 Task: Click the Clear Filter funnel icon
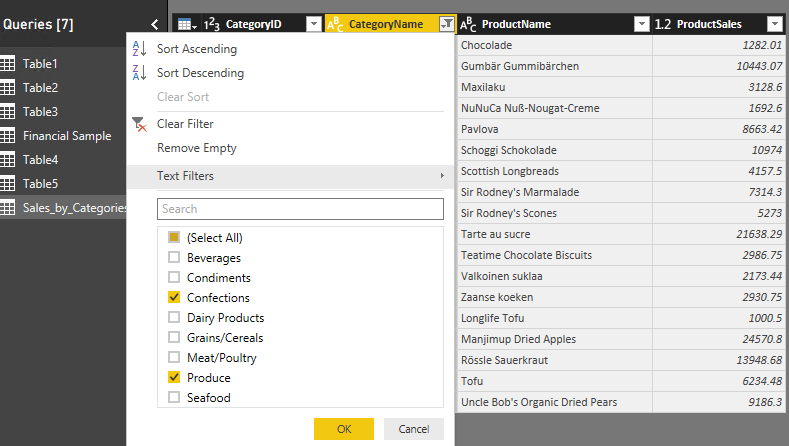pyautogui.click(x=139, y=124)
